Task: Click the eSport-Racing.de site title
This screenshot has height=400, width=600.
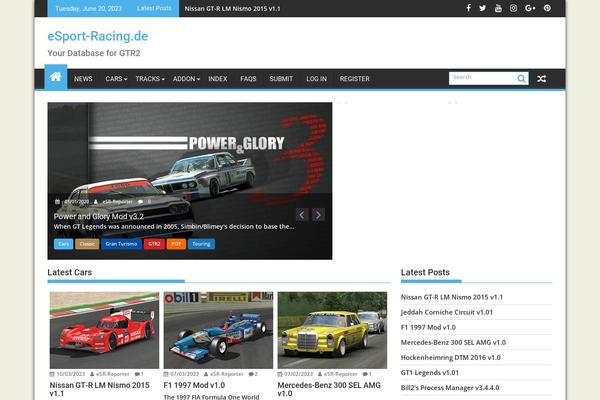Action: point(98,36)
